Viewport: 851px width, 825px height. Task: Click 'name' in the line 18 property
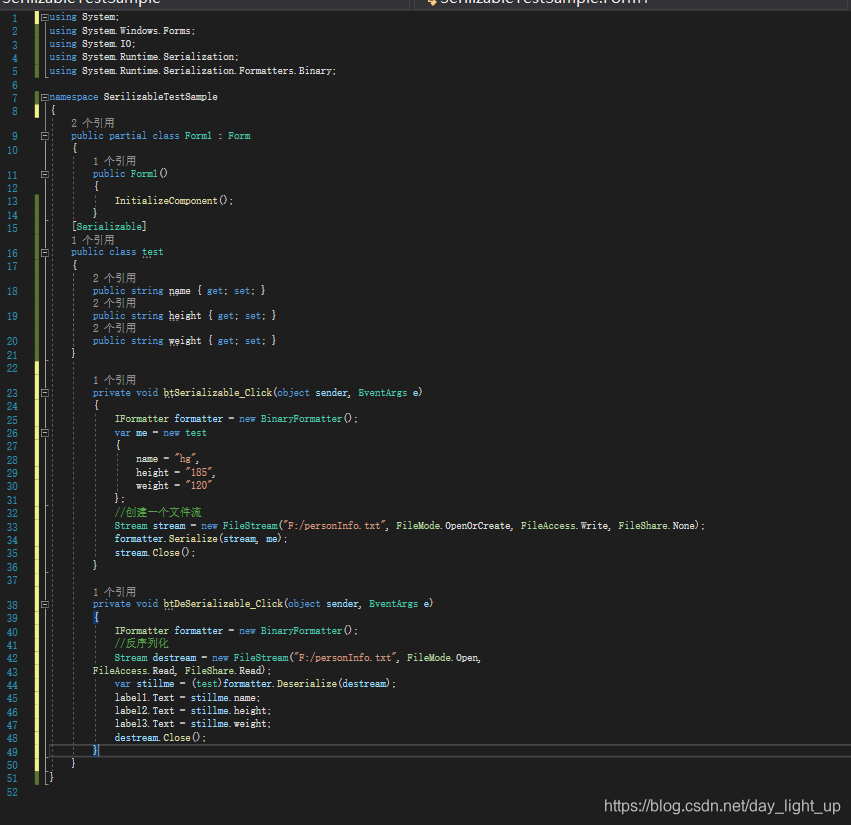coord(179,291)
